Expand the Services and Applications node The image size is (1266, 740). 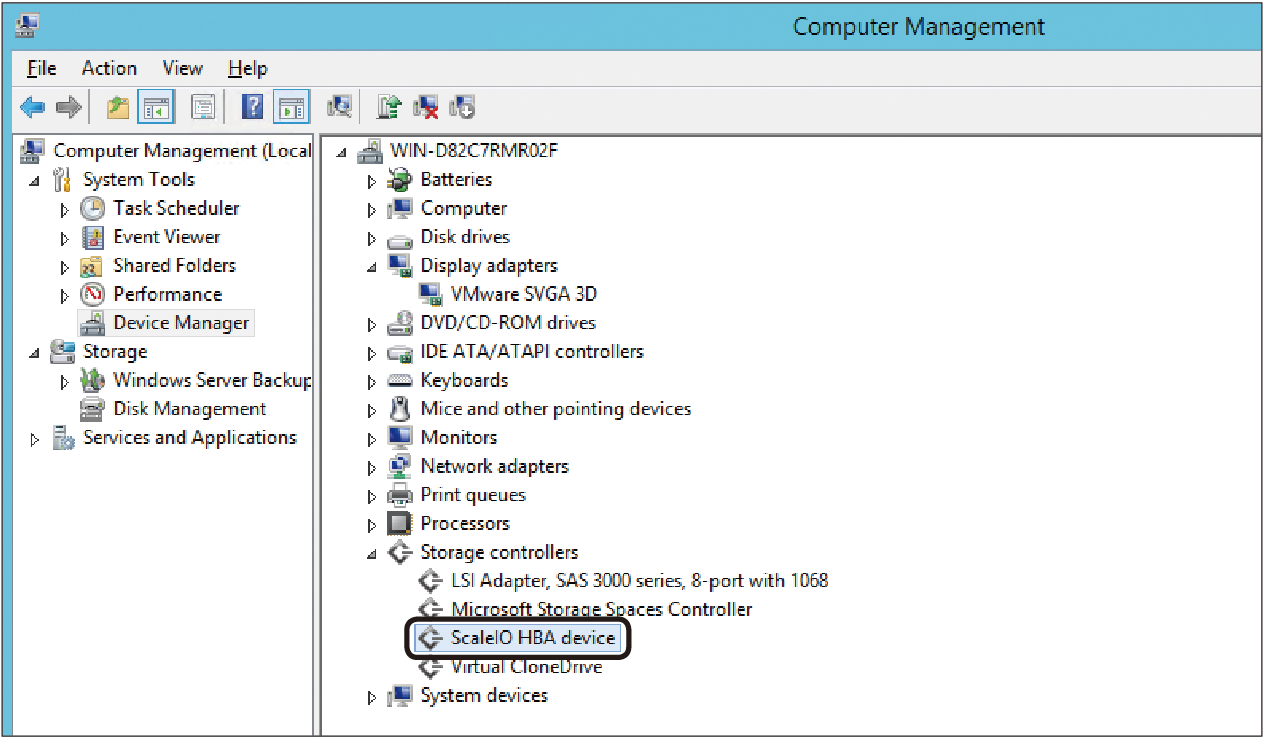point(35,439)
